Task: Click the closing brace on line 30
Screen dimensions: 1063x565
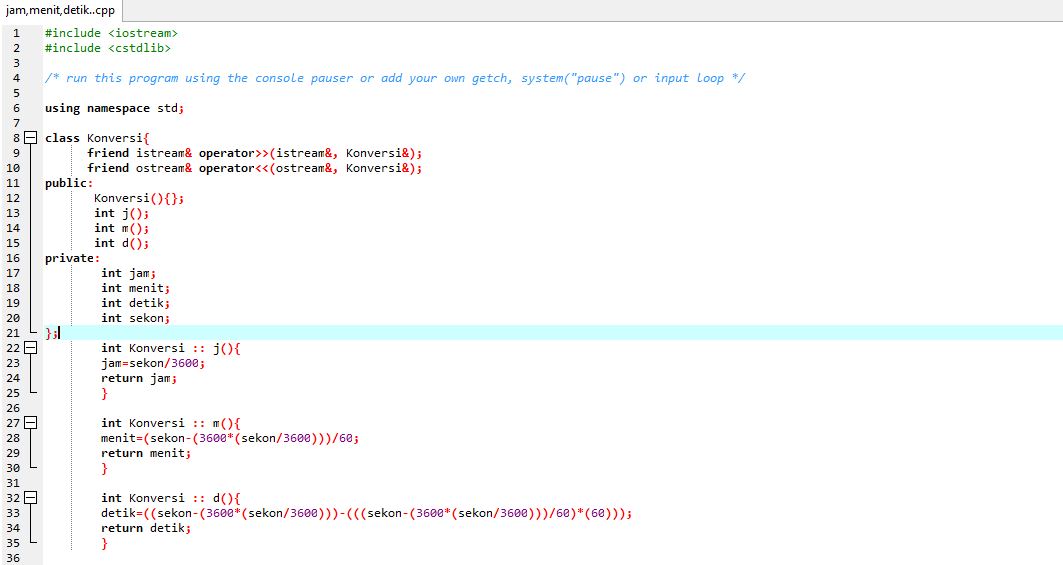Action: click(x=104, y=468)
